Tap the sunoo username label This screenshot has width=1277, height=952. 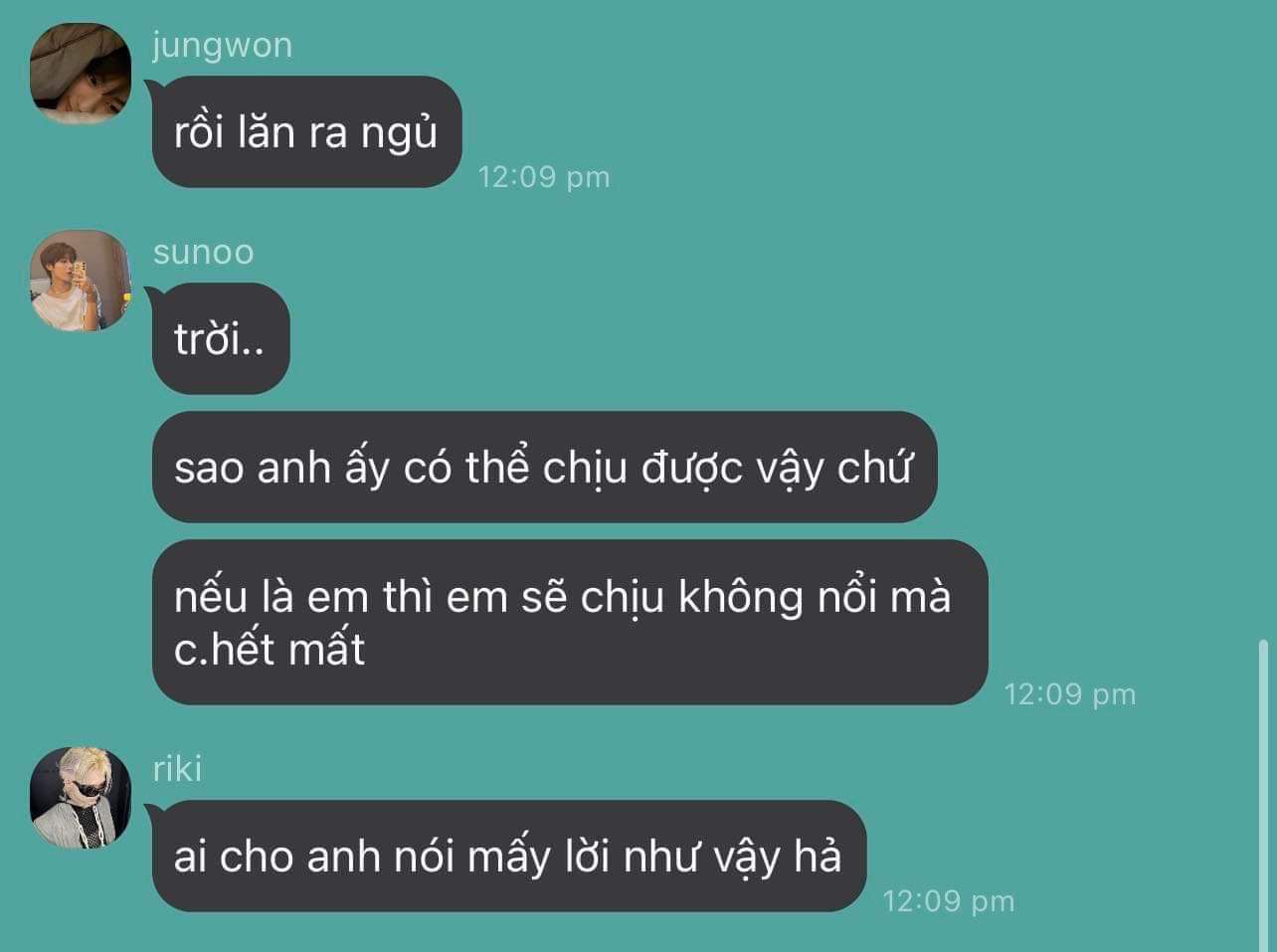click(204, 253)
